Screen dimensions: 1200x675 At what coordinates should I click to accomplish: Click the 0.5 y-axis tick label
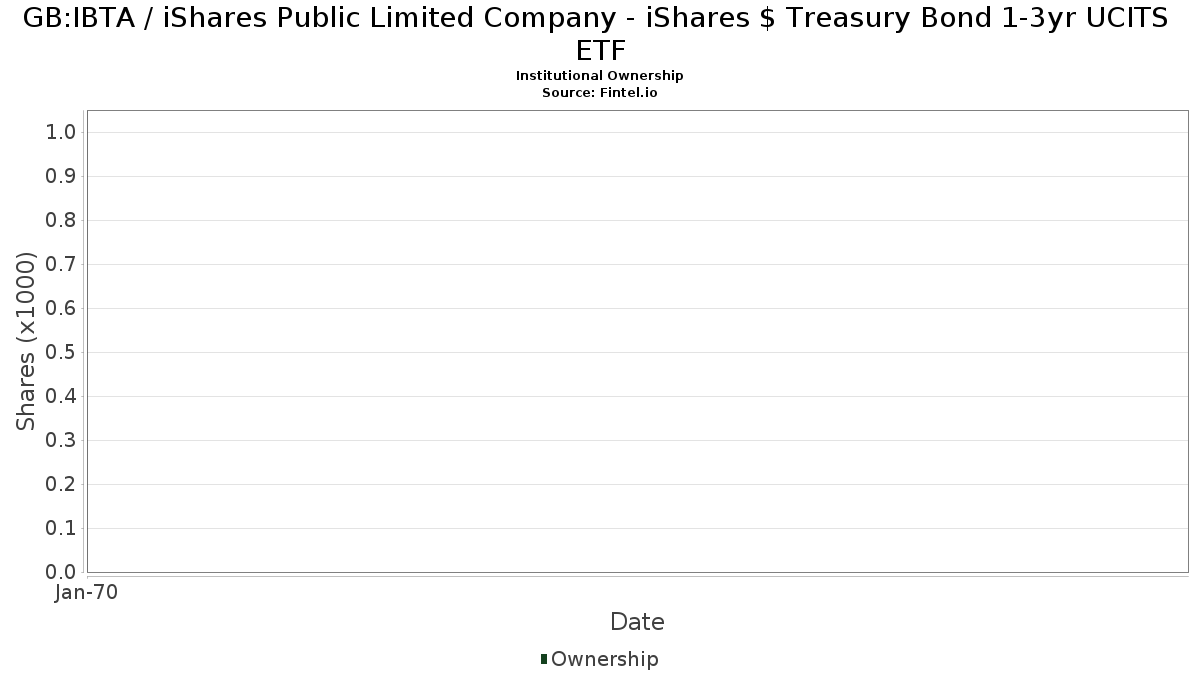pos(62,353)
